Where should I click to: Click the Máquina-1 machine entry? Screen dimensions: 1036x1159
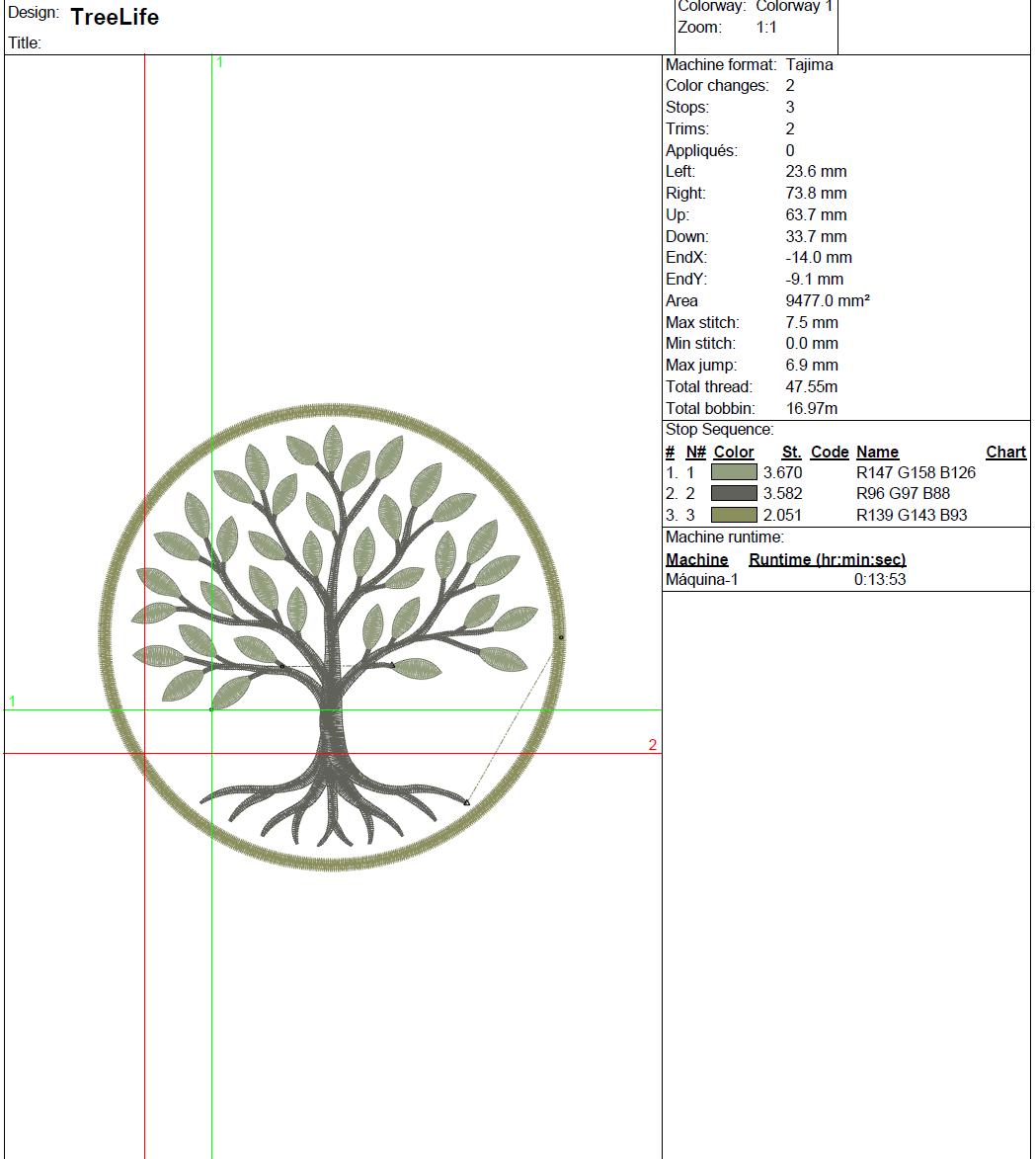701,579
